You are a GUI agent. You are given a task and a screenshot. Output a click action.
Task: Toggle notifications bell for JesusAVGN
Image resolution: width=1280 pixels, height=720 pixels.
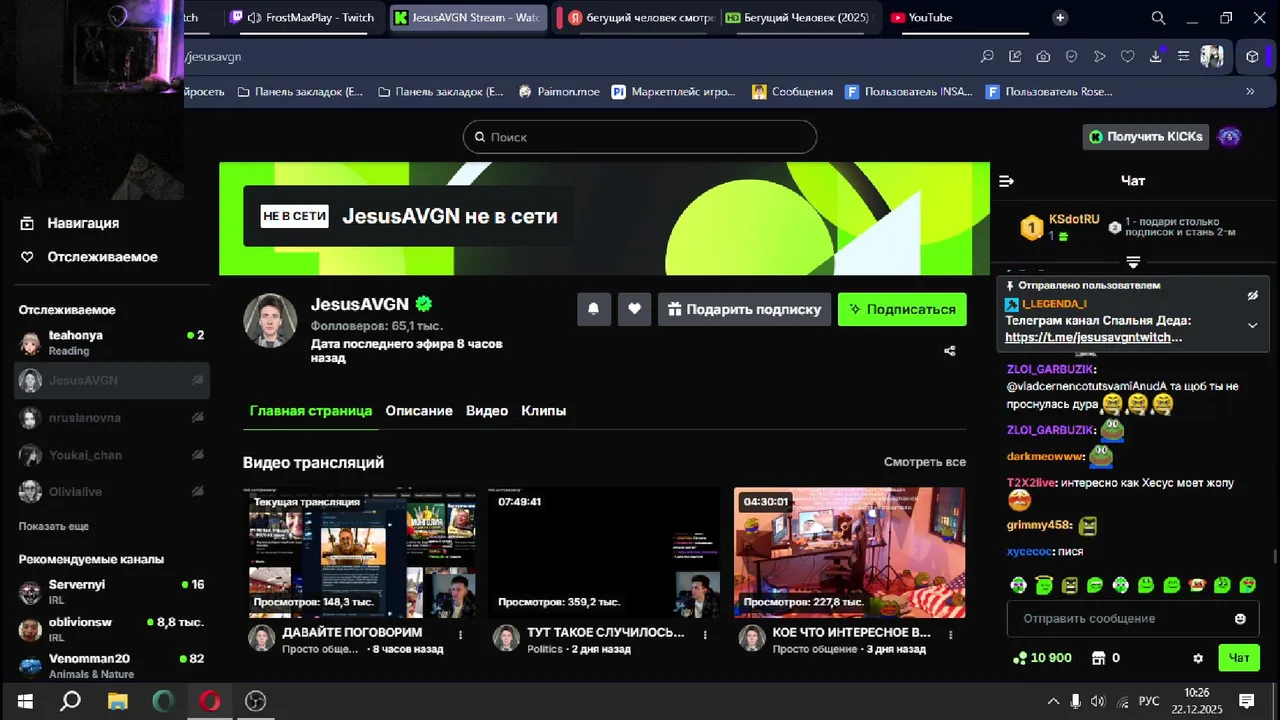593,309
